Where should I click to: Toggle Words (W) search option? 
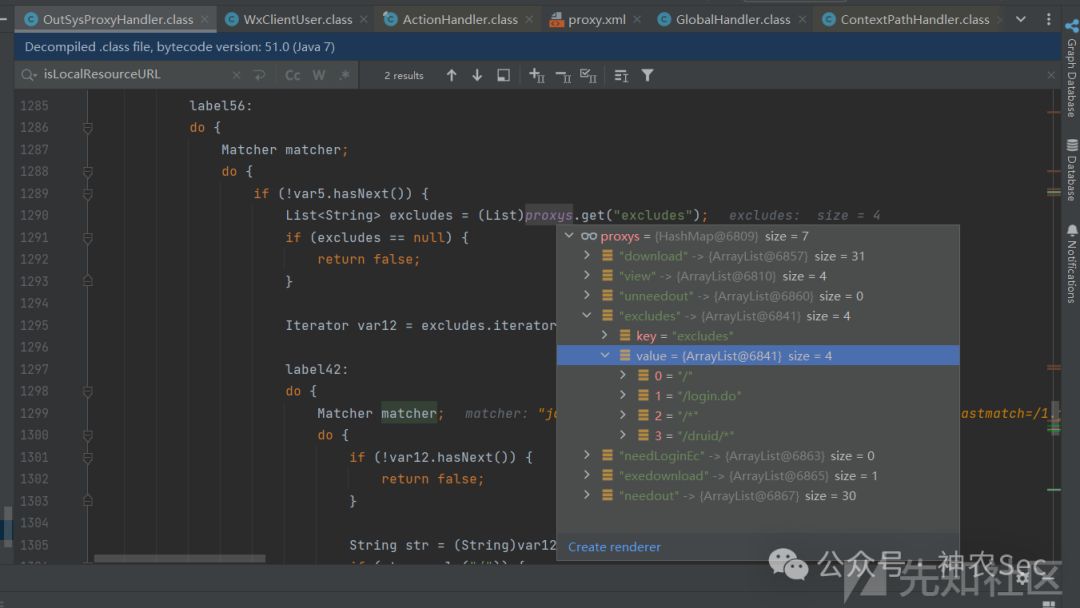pyautogui.click(x=318, y=75)
